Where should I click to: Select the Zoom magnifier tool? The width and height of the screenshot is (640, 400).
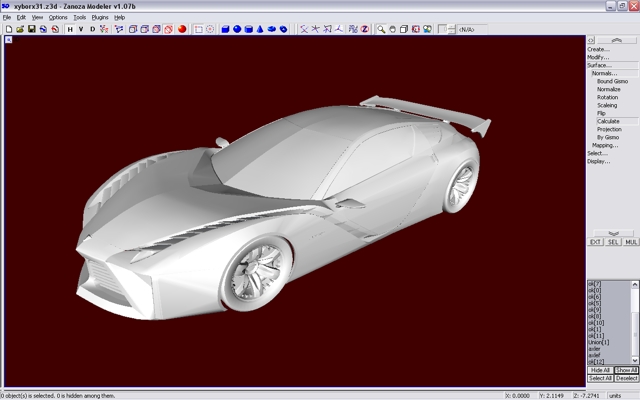click(x=381, y=29)
